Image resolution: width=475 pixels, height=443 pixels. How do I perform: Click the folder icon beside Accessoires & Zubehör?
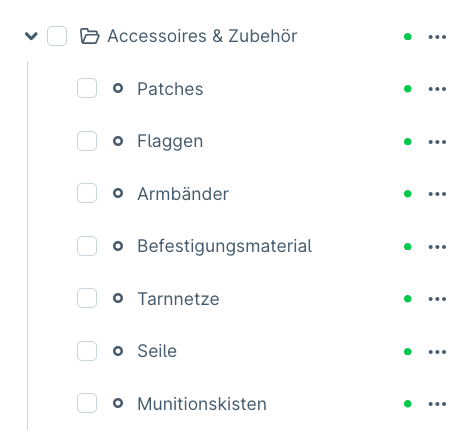click(x=90, y=36)
